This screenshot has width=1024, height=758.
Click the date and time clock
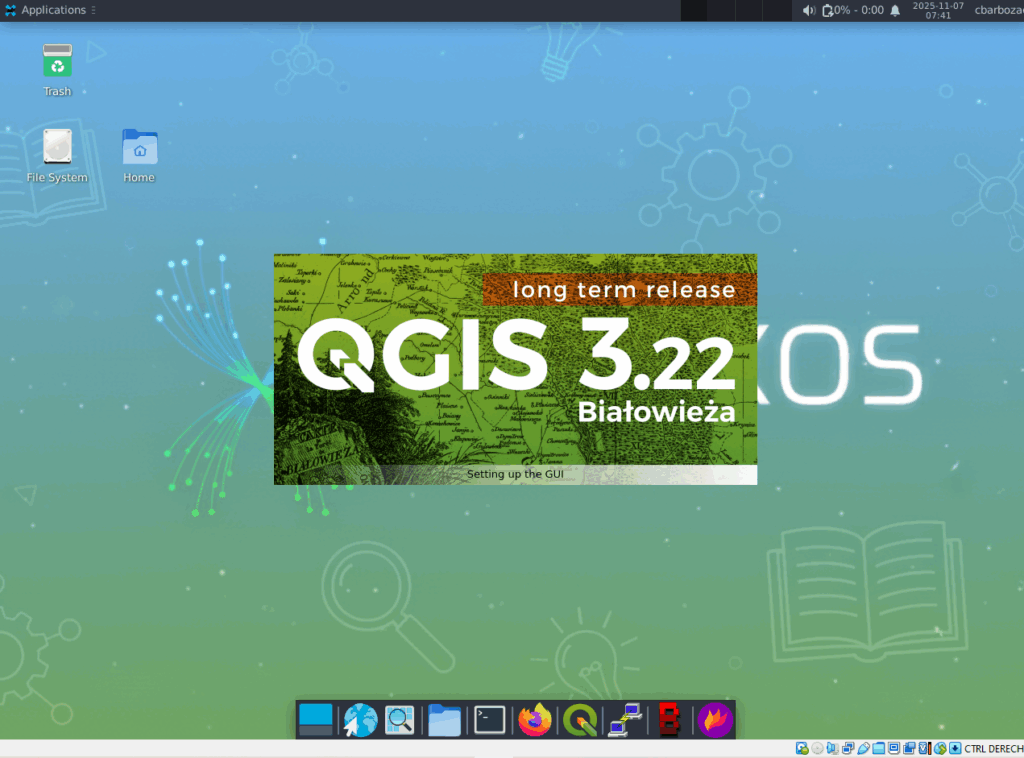pos(938,10)
